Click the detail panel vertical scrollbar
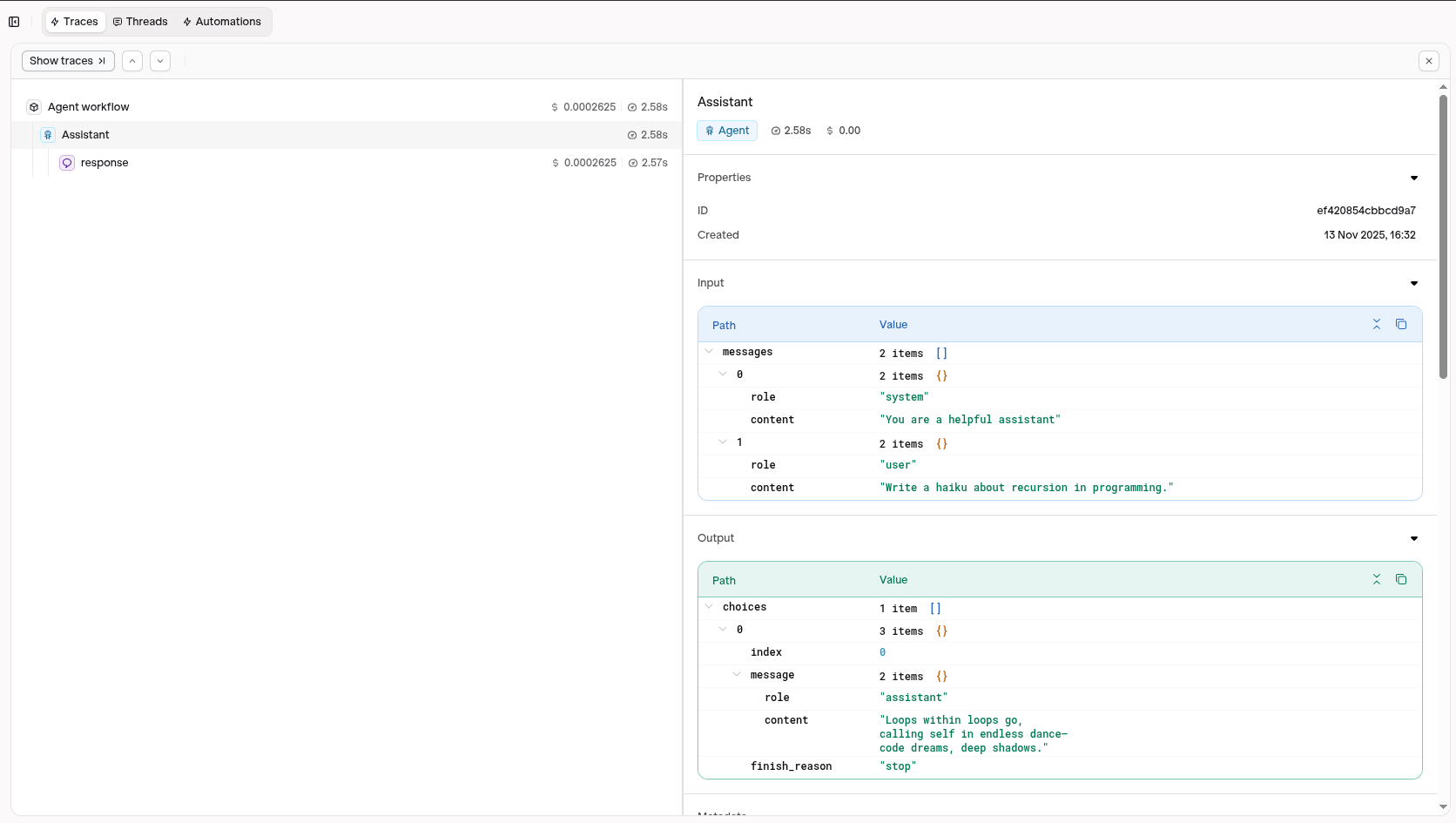The image size is (1456, 823). click(x=1443, y=235)
